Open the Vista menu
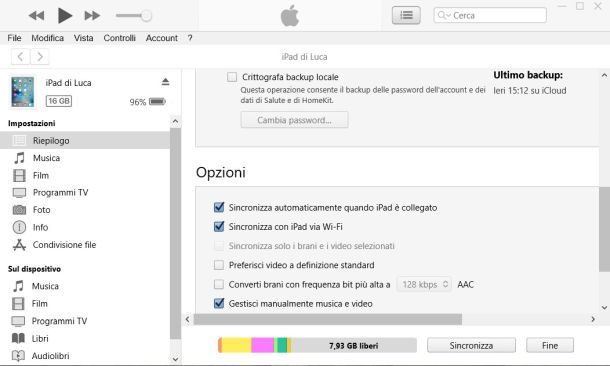 pos(83,38)
